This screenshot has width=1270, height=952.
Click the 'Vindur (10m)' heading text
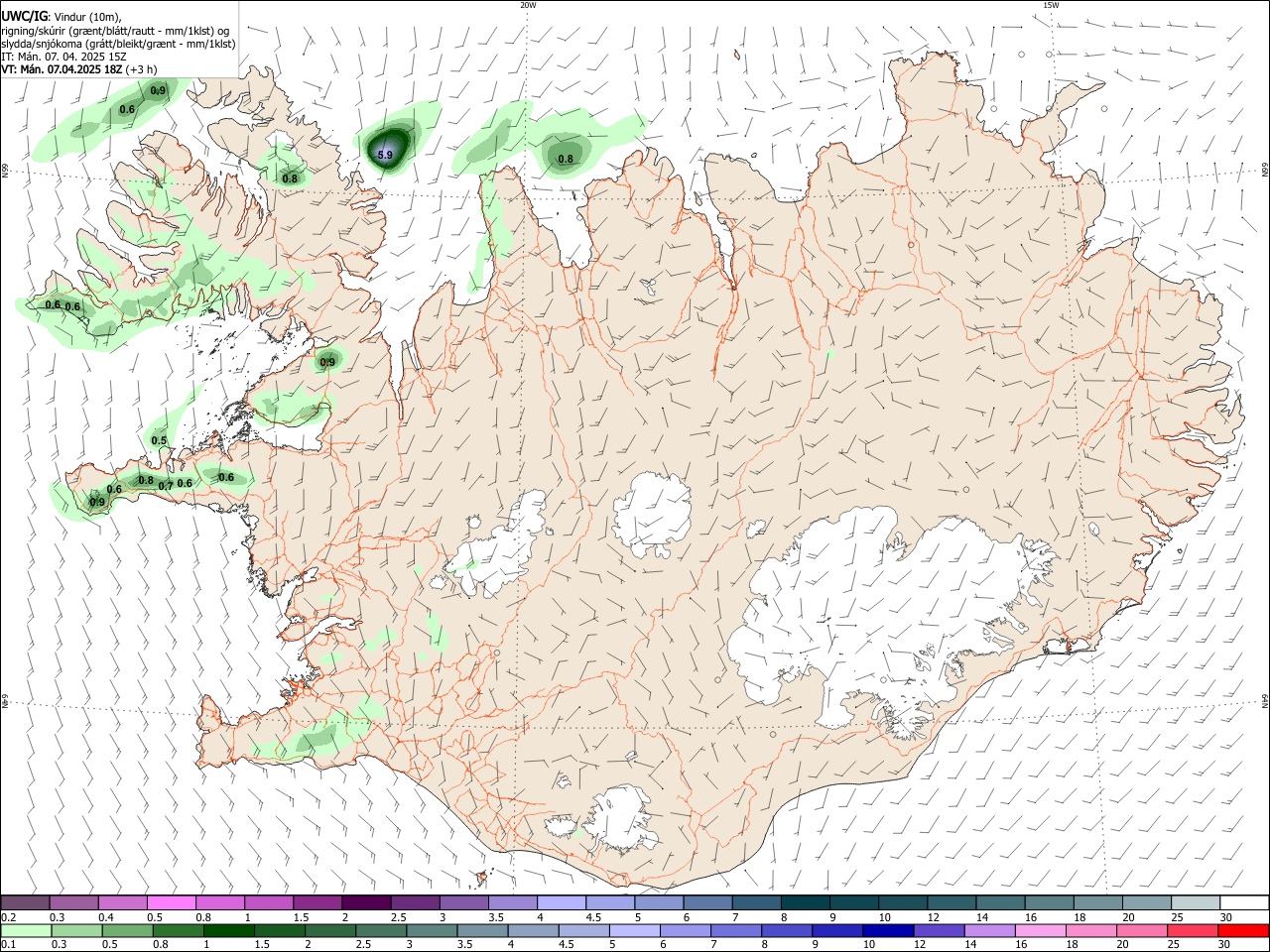86,17
